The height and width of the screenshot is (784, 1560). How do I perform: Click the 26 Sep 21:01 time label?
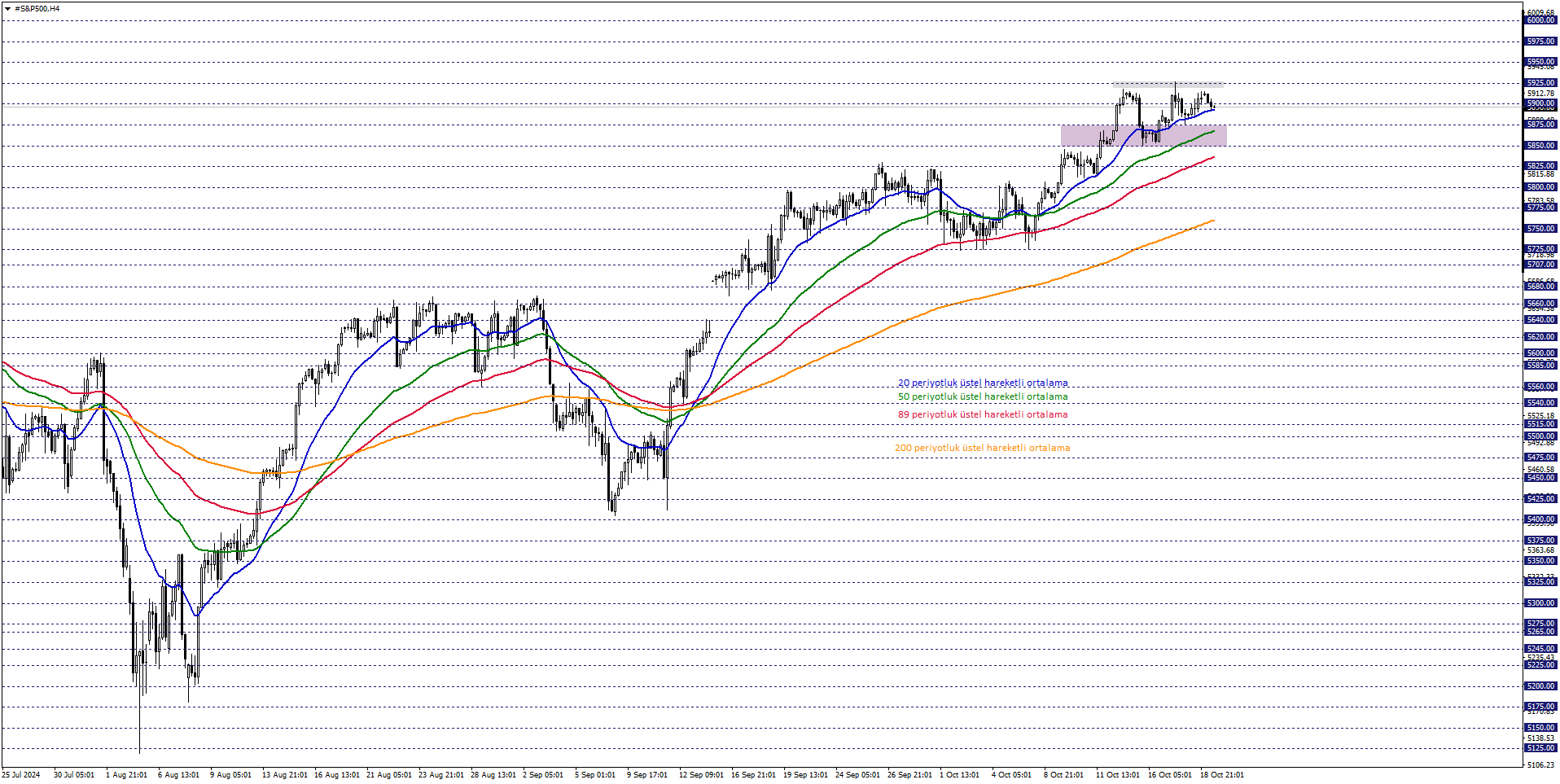coord(909,775)
